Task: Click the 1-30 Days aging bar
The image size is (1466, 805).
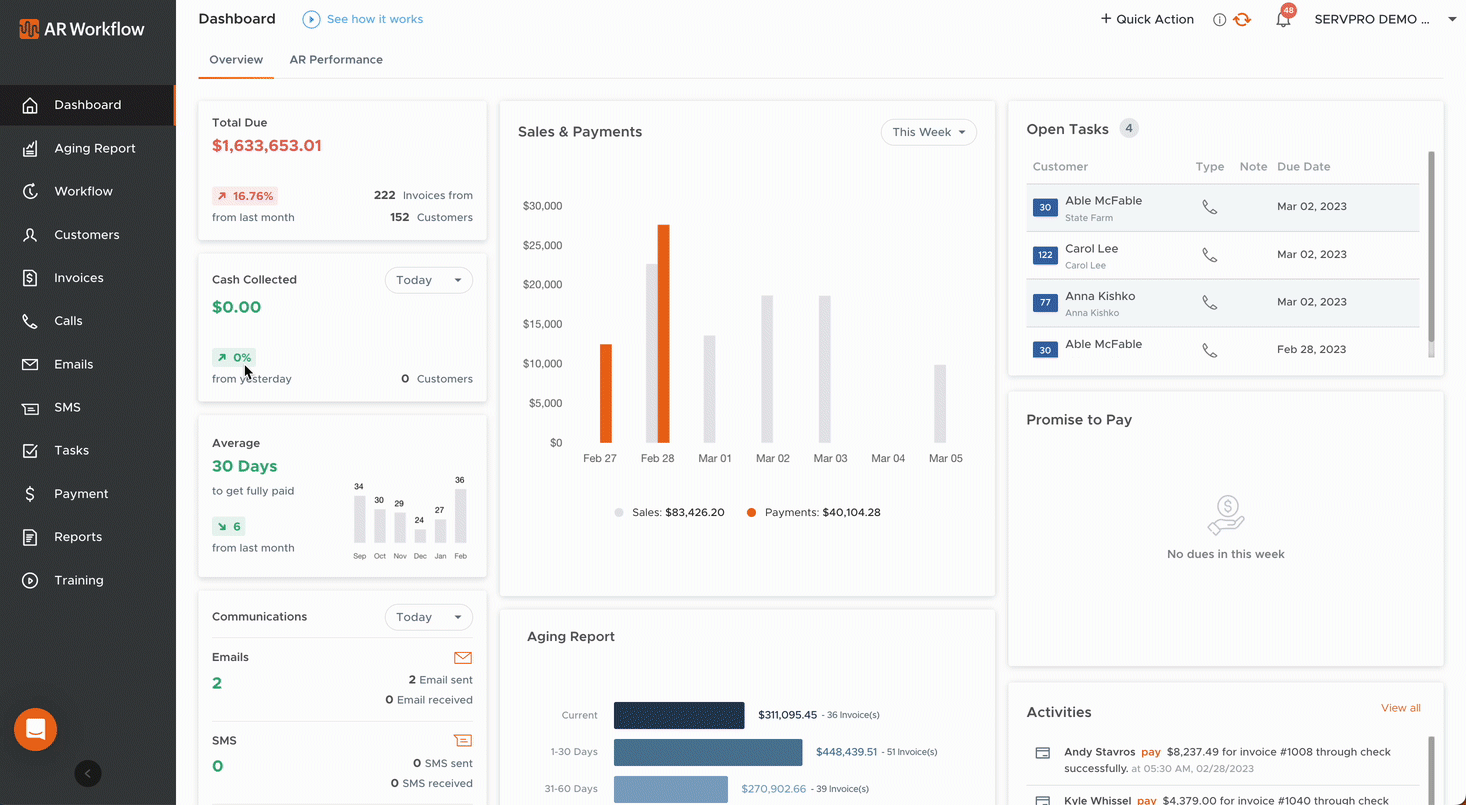Action: pos(708,752)
